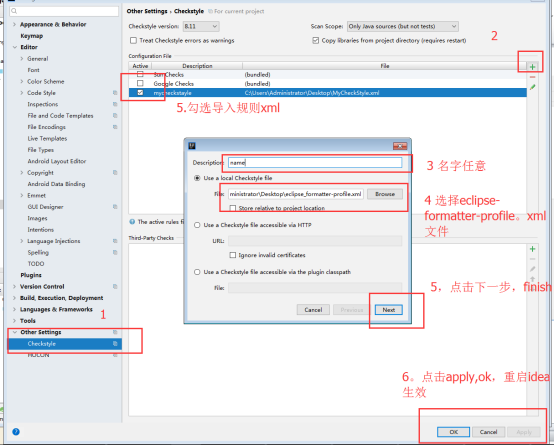Click the project-level icon beside Code Style
Image resolution: width=554 pixels, height=445 pixels.
[x=115, y=93]
